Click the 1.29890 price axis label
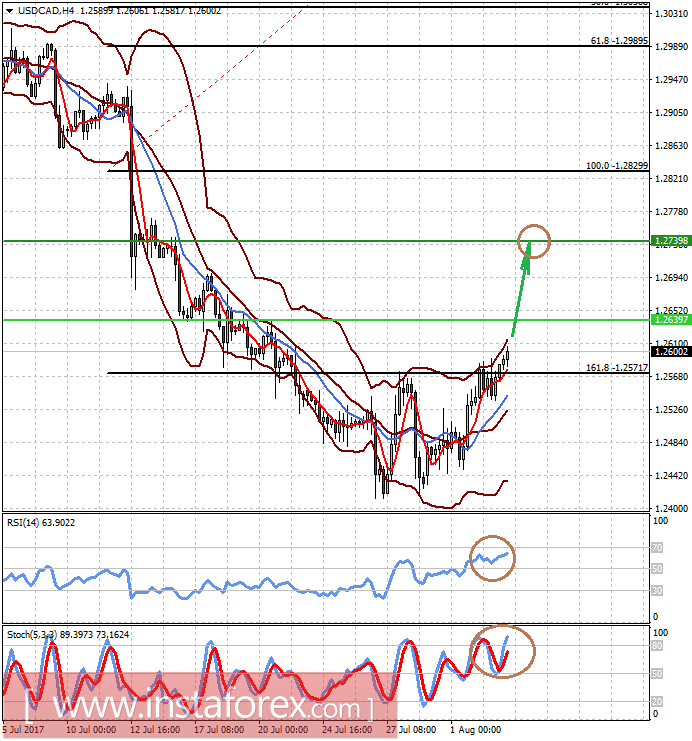This screenshot has height=741, width=692. (671, 47)
